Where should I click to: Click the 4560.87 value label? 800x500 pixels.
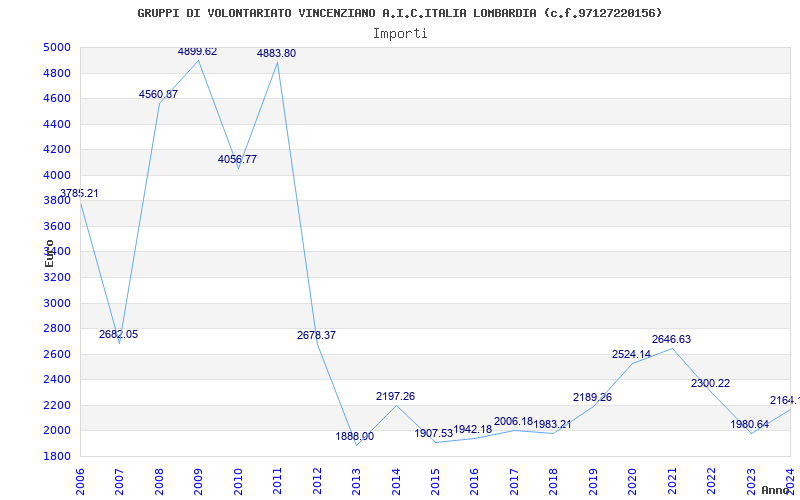[x=158, y=94]
